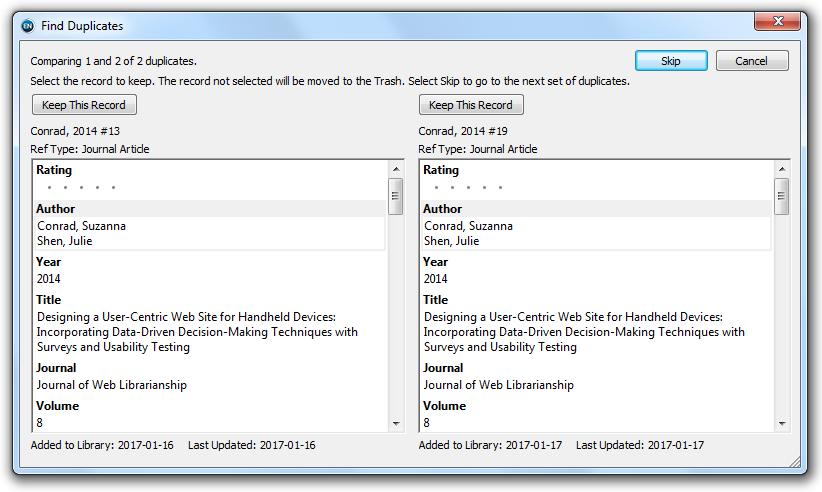
Task: Select 'Conrad, Suzanna' in right Author field
Action: point(468,226)
